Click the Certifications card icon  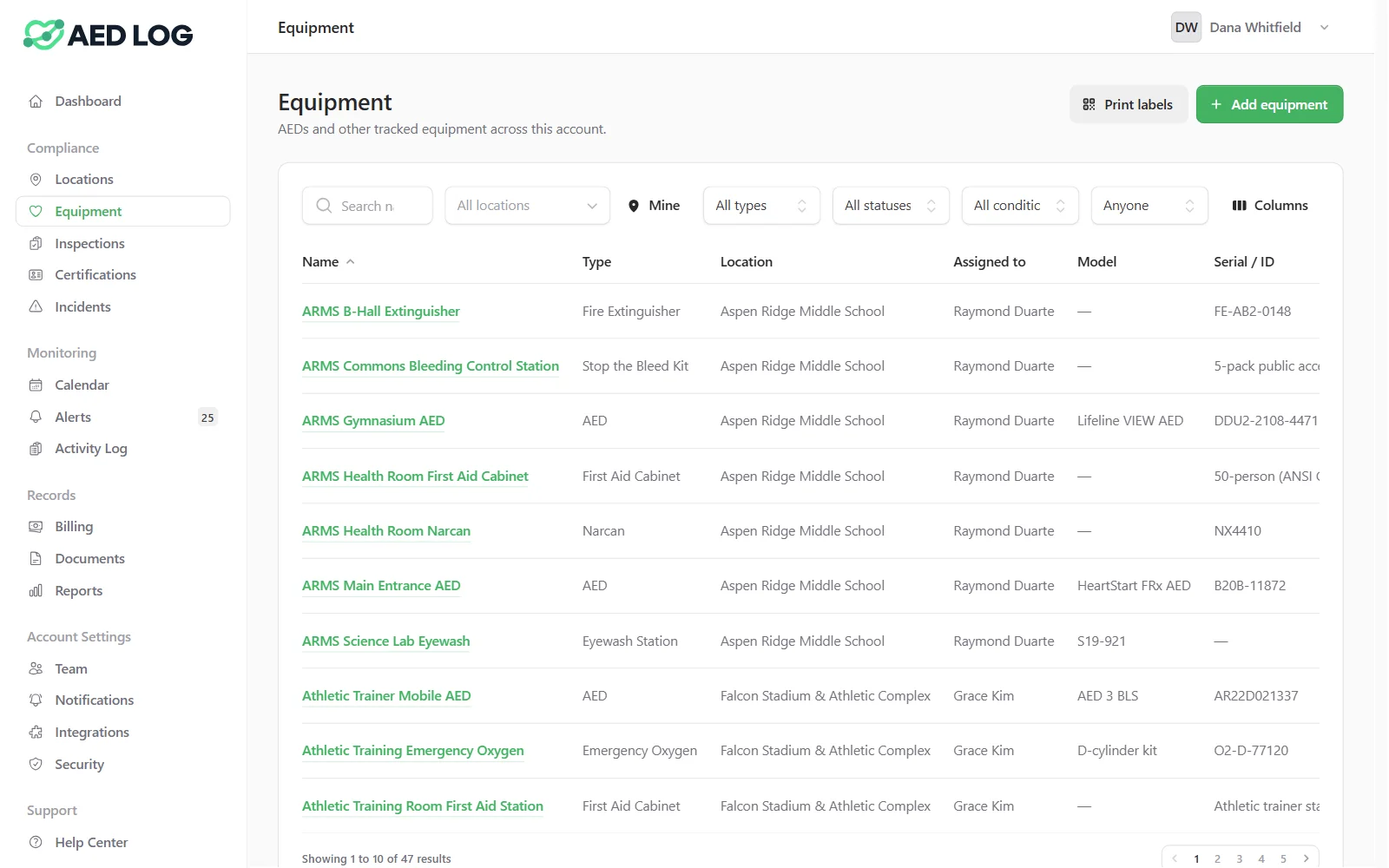[36, 275]
